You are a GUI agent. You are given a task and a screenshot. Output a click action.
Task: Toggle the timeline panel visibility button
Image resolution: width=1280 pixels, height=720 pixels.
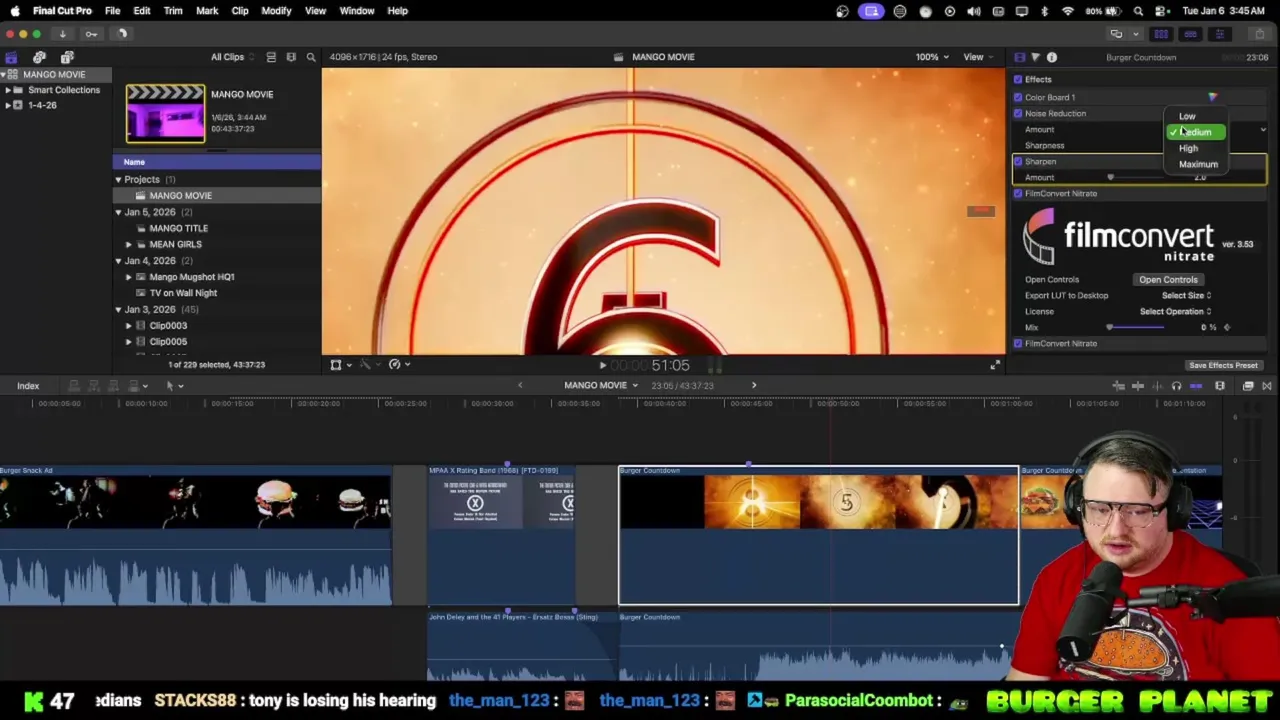[x=1190, y=34]
